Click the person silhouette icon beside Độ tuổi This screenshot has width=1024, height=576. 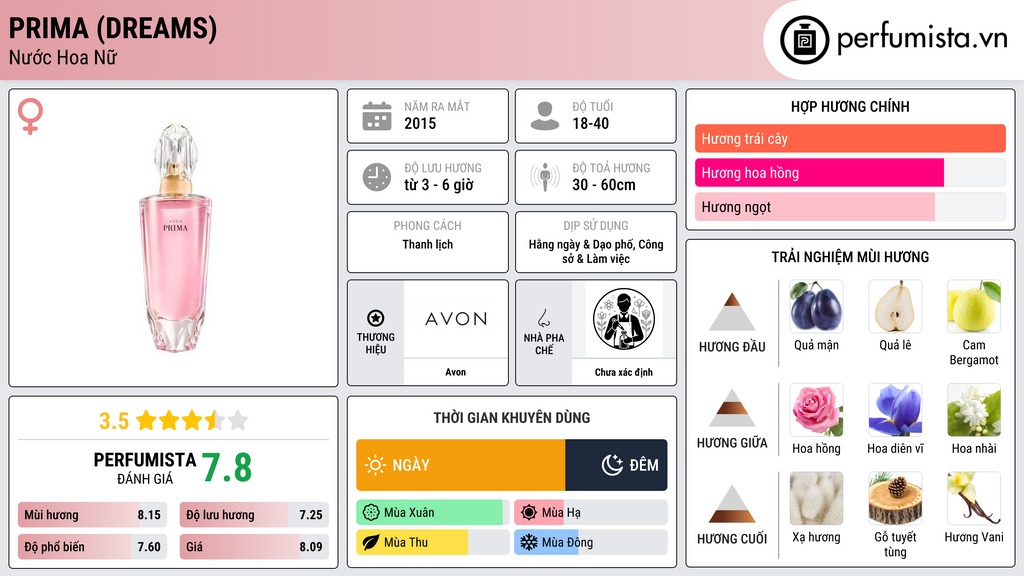(x=545, y=116)
